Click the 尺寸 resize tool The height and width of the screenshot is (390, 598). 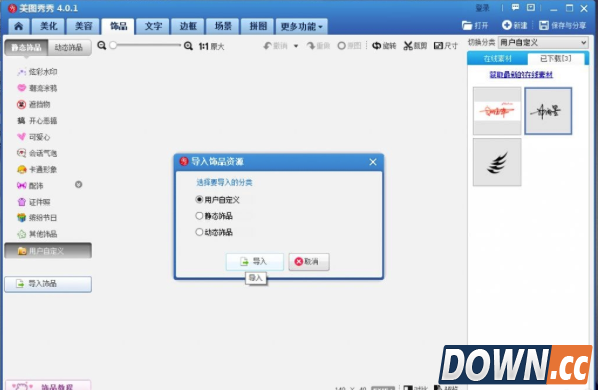tap(446, 46)
